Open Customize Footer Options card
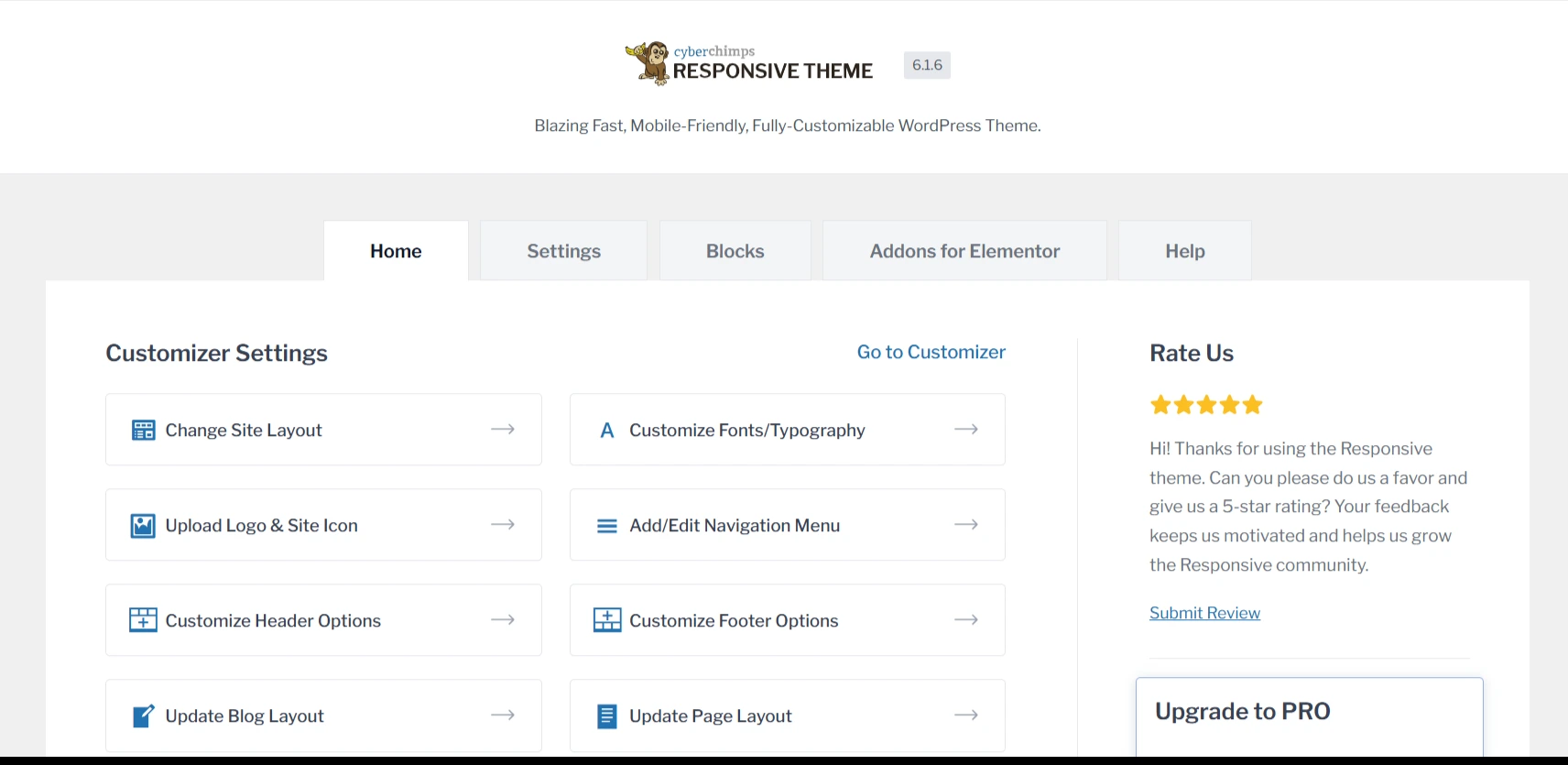The height and width of the screenshot is (765, 1568). click(788, 620)
